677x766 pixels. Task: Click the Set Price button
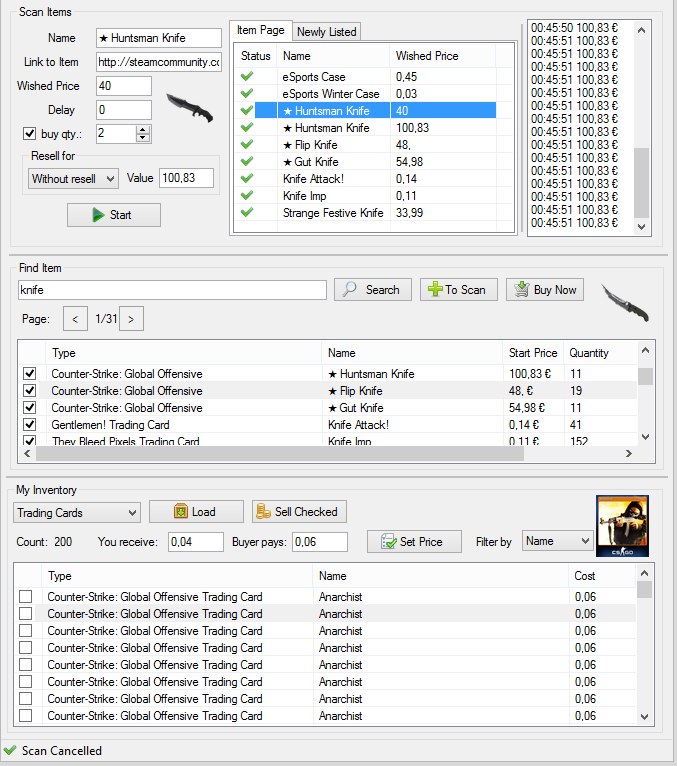click(x=414, y=541)
